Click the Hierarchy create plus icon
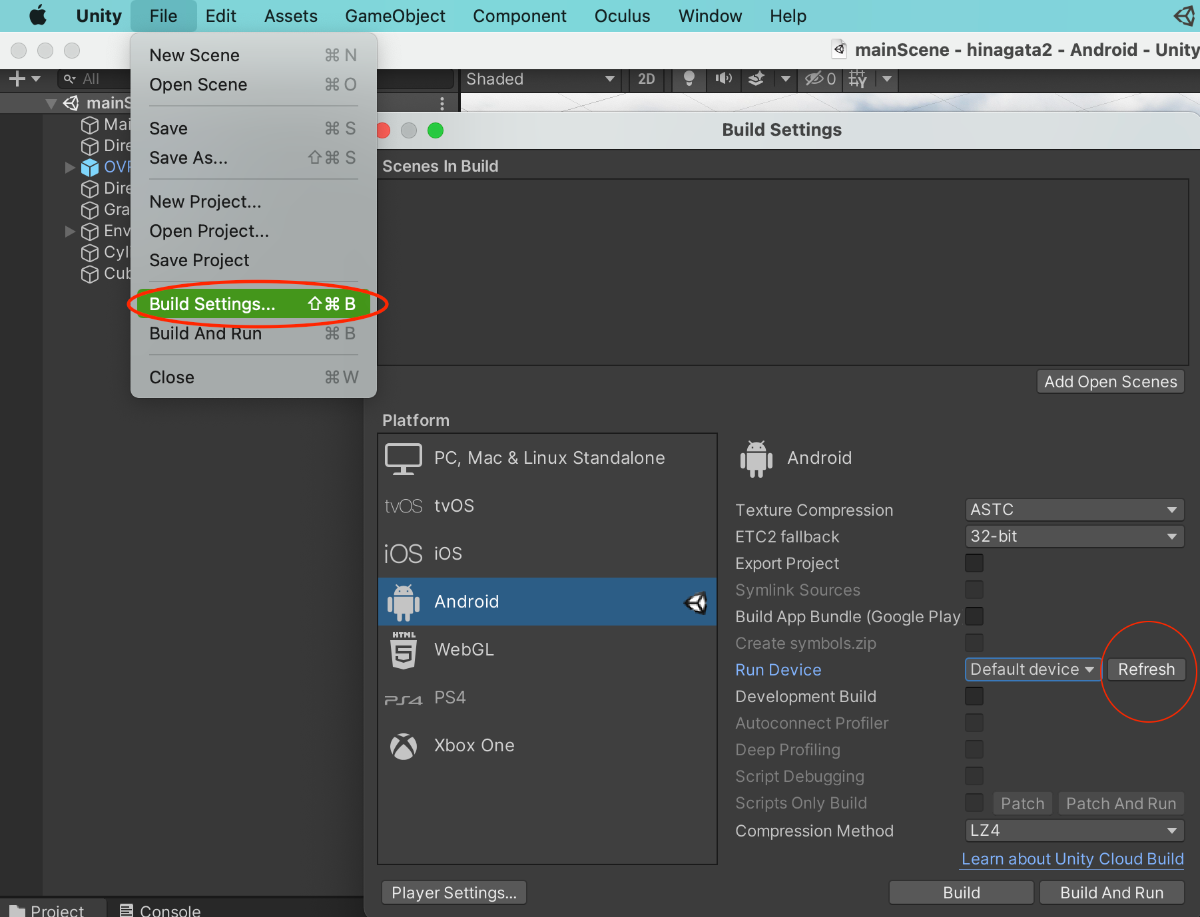 coord(16,79)
